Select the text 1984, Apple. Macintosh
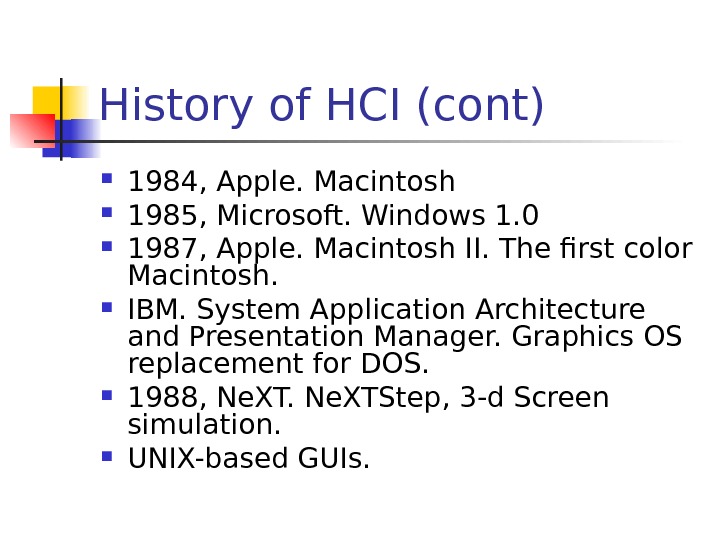 pos(291,183)
